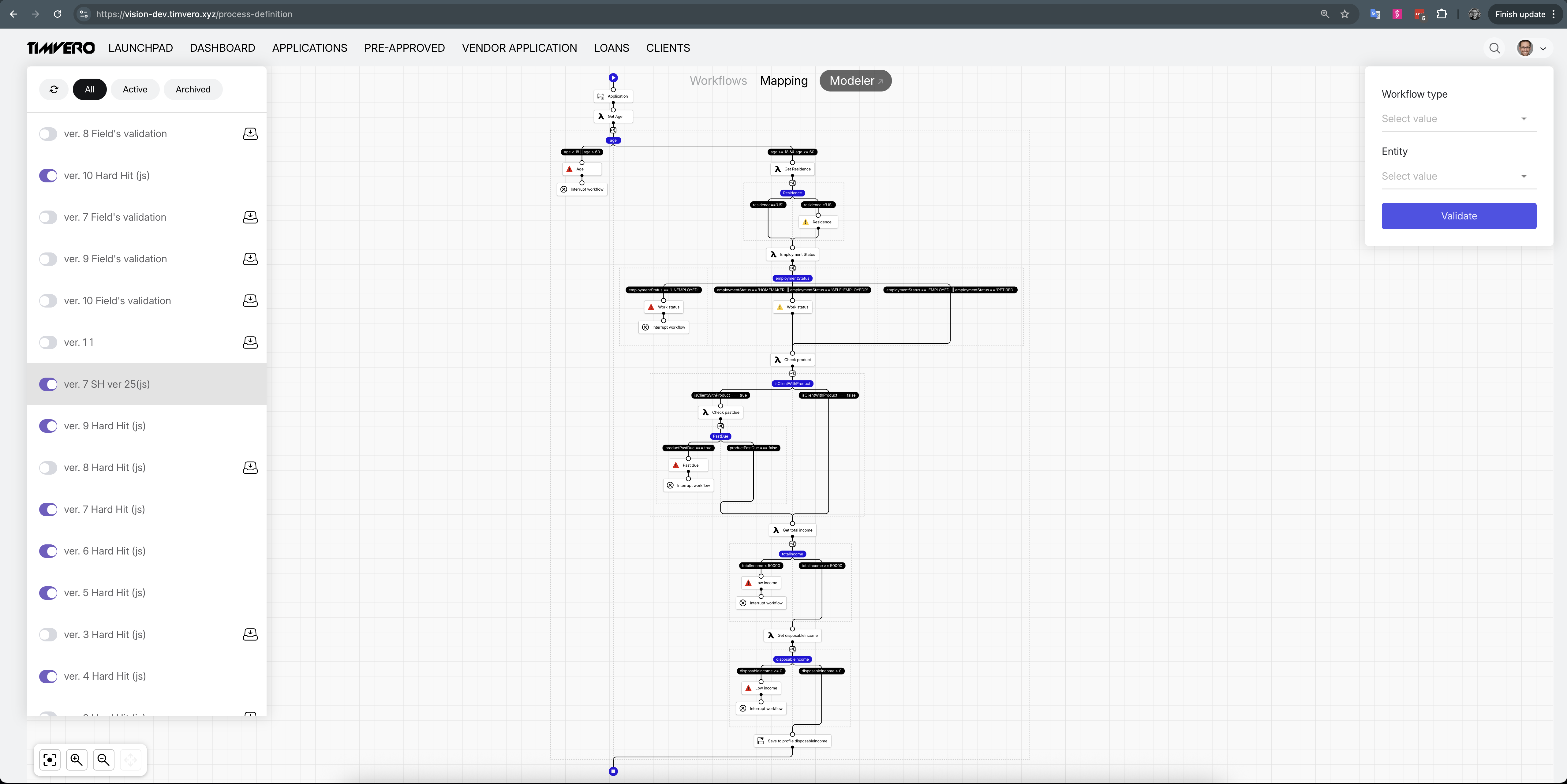
Task: Turn off the ver. 7 SH ver 25(js) toggle
Action: pos(48,384)
